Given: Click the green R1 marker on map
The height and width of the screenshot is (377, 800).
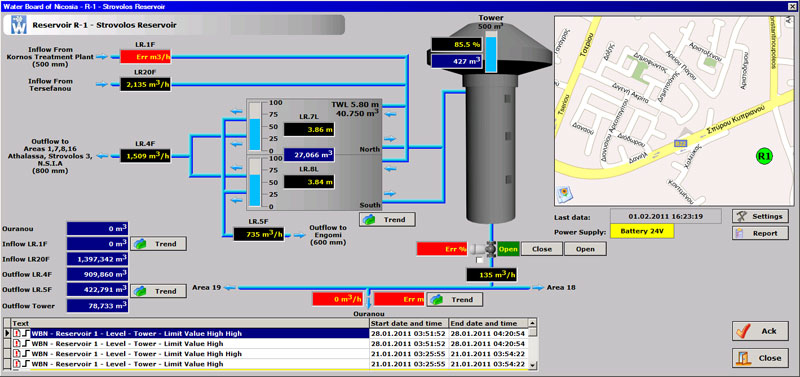Looking at the screenshot, I should 763,156.
